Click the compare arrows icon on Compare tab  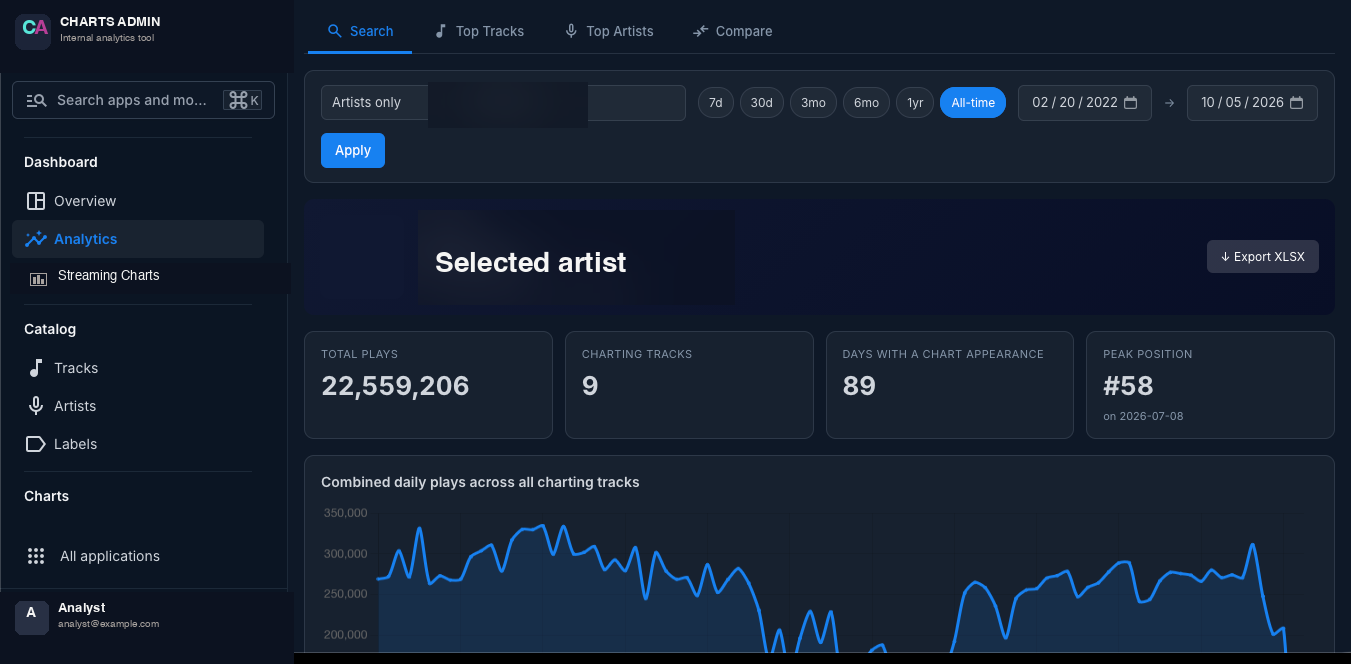(701, 31)
